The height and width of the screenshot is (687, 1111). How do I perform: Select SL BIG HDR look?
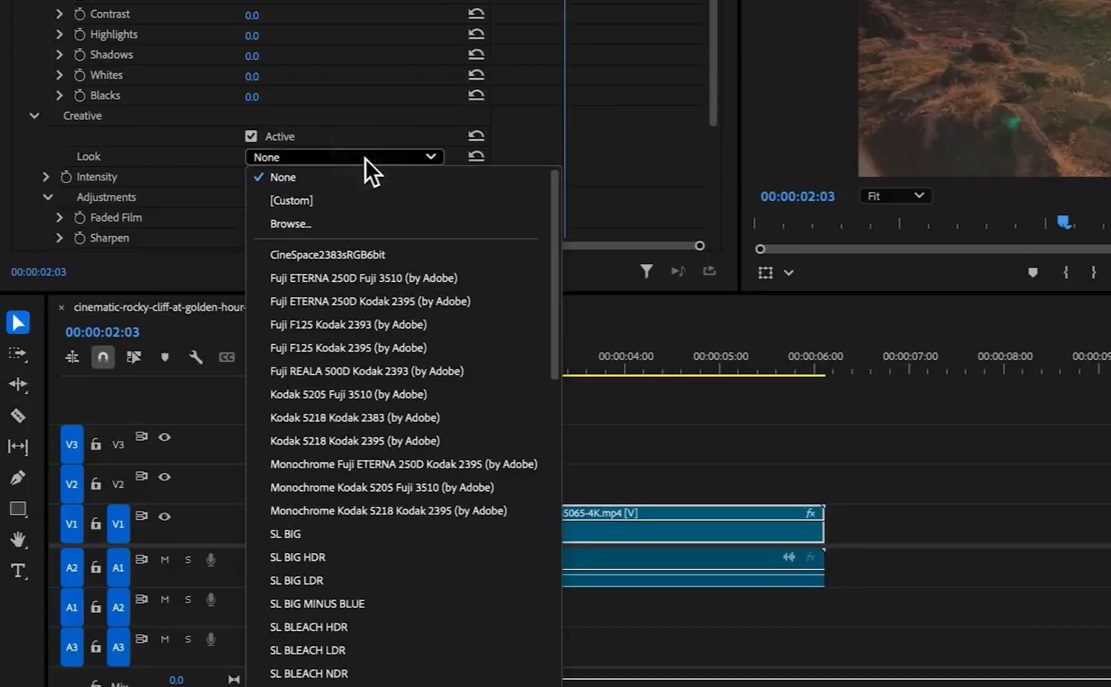click(x=298, y=557)
